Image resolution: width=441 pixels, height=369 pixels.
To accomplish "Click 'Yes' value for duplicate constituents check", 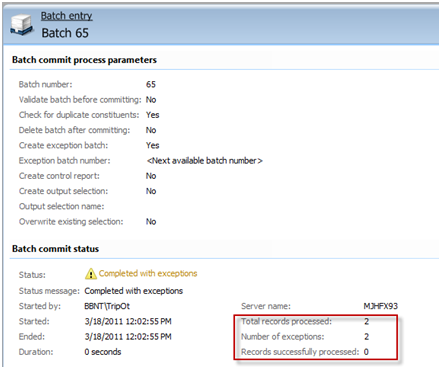I will coord(153,115).
